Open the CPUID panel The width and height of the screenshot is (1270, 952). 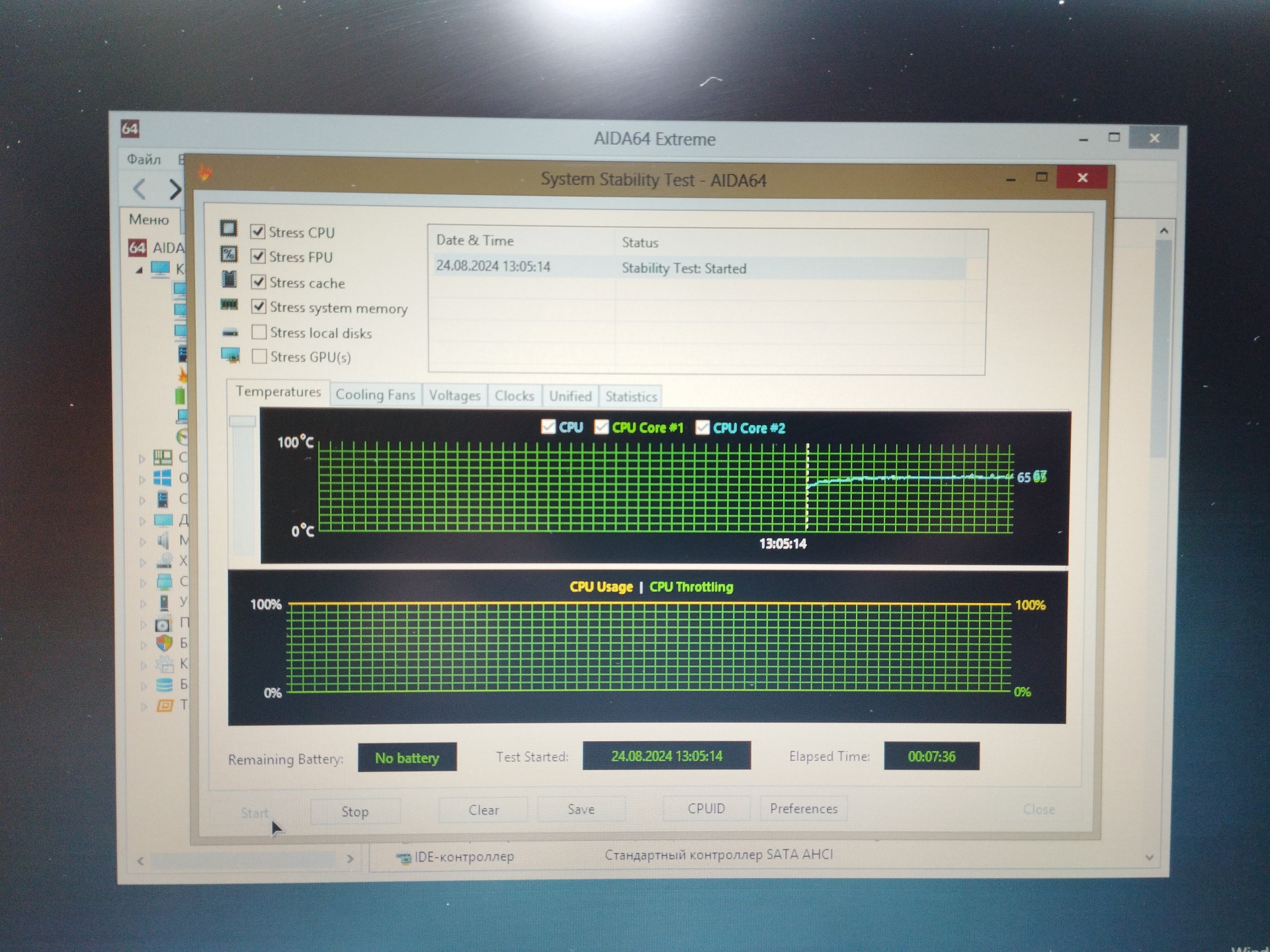[x=706, y=809]
